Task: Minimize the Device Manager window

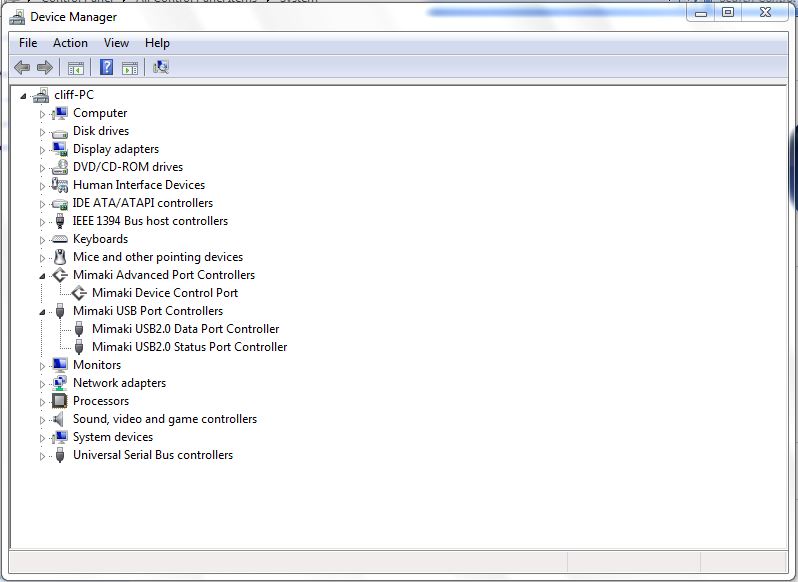Action: (701, 12)
